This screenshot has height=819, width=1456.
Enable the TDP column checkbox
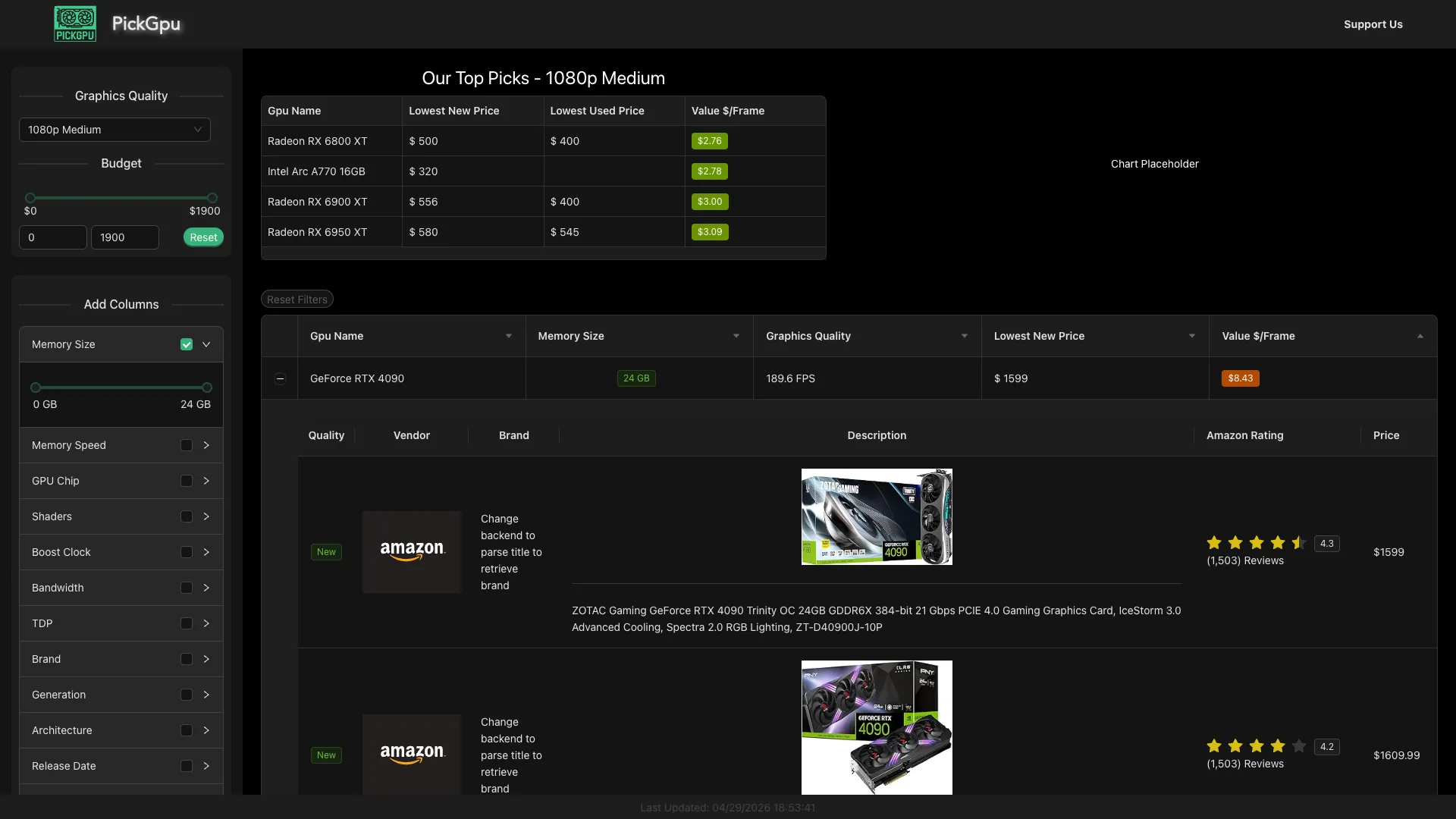tap(187, 623)
